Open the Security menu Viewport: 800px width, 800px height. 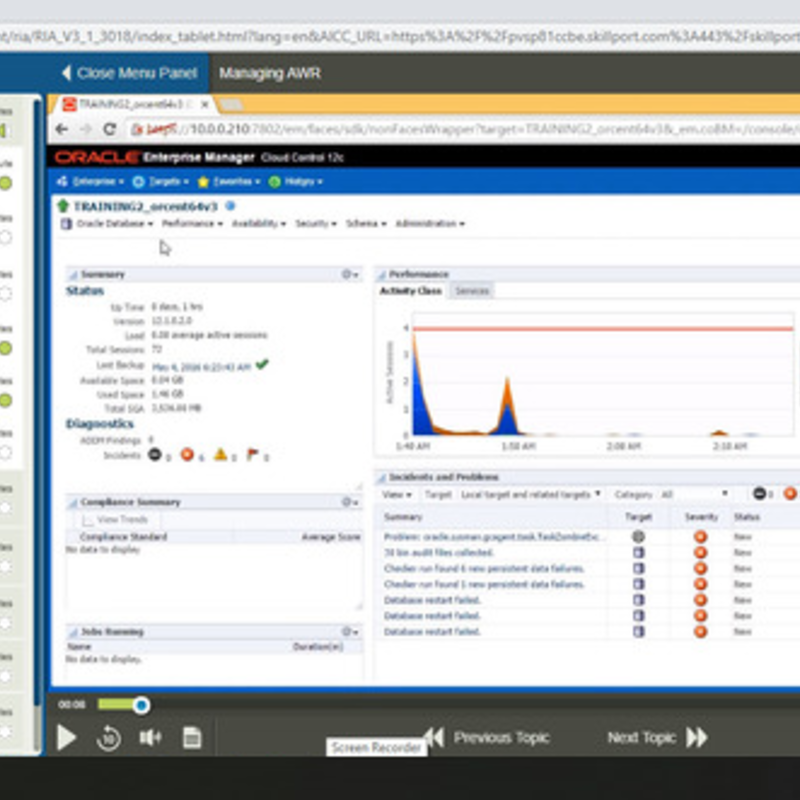(x=316, y=223)
